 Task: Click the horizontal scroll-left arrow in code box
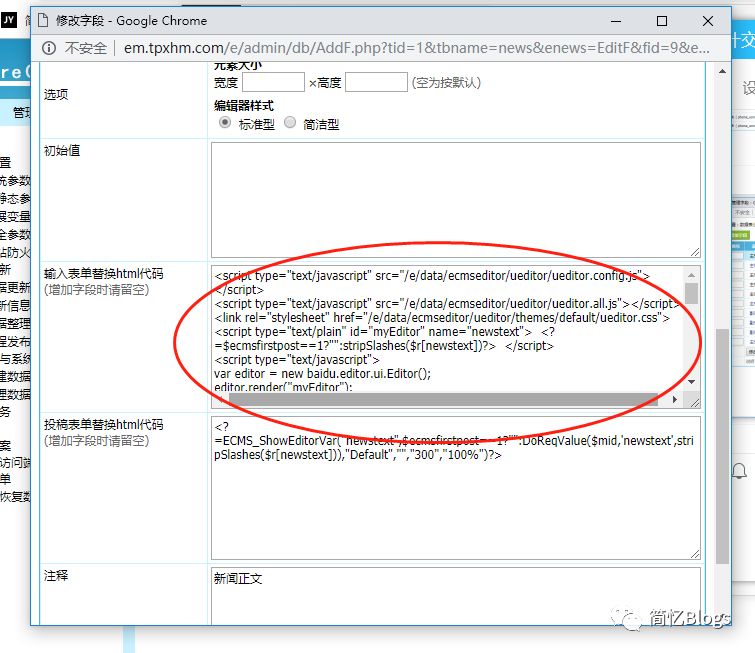coord(220,400)
